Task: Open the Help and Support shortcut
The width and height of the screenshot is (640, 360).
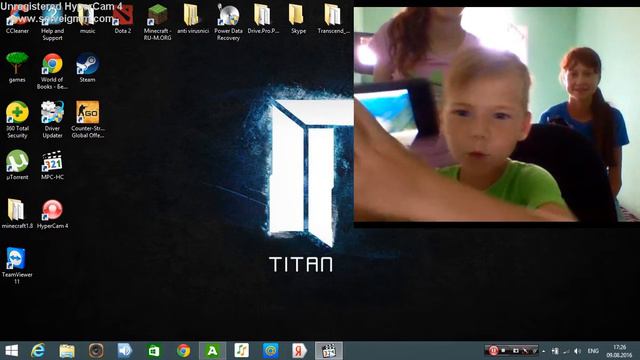Action: tap(52, 23)
